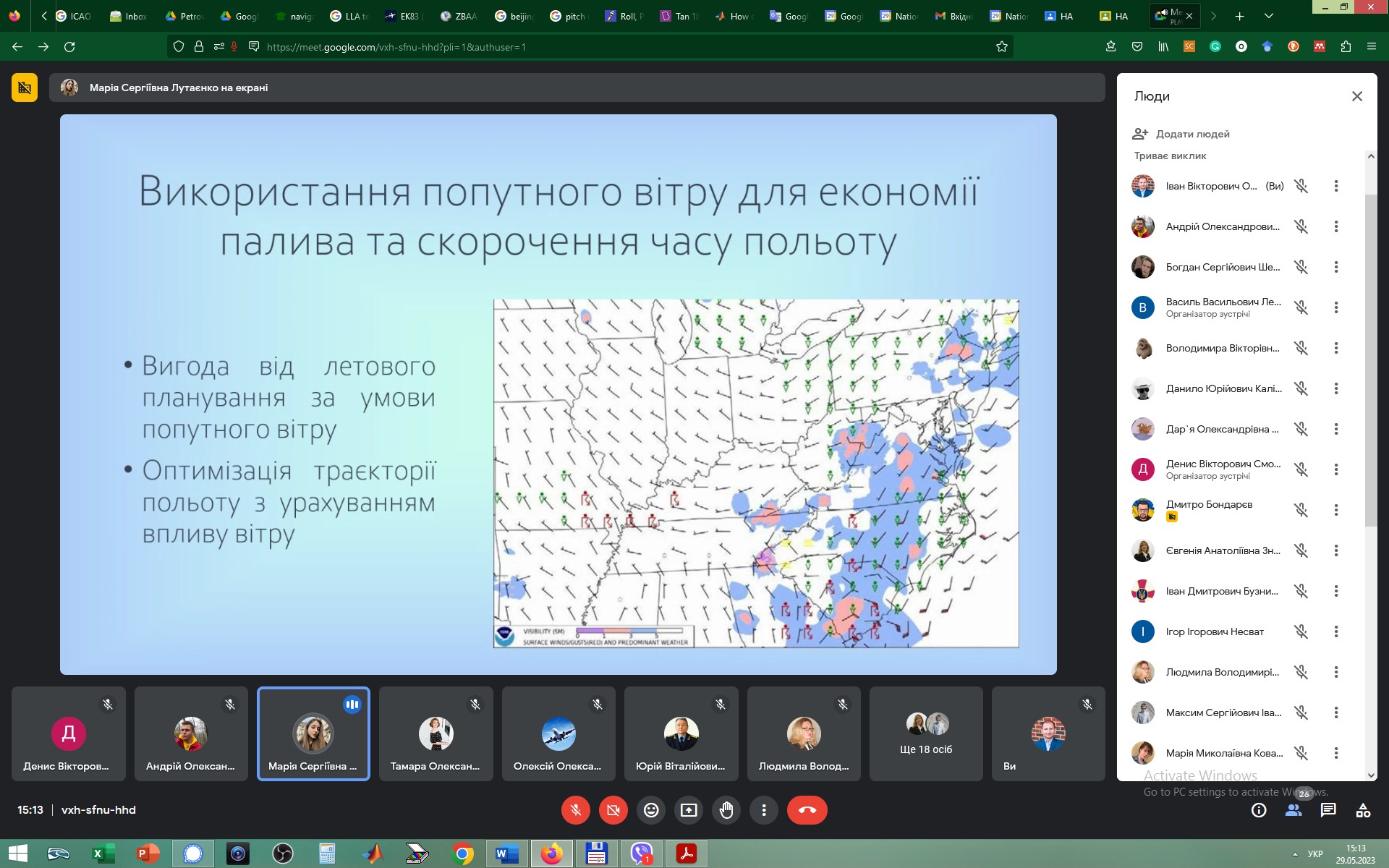Screen dimensions: 1389x868
Task: Open Firefox application menu hamburger
Action: click(x=1372, y=46)
